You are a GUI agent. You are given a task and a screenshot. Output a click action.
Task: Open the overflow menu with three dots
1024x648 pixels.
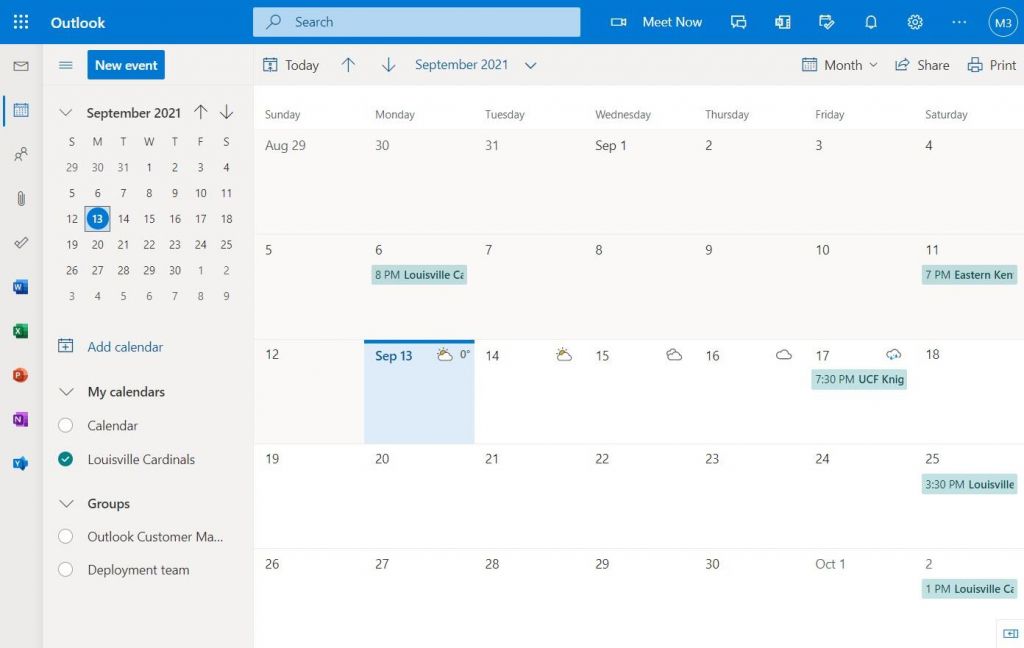(x=958, y=21)
